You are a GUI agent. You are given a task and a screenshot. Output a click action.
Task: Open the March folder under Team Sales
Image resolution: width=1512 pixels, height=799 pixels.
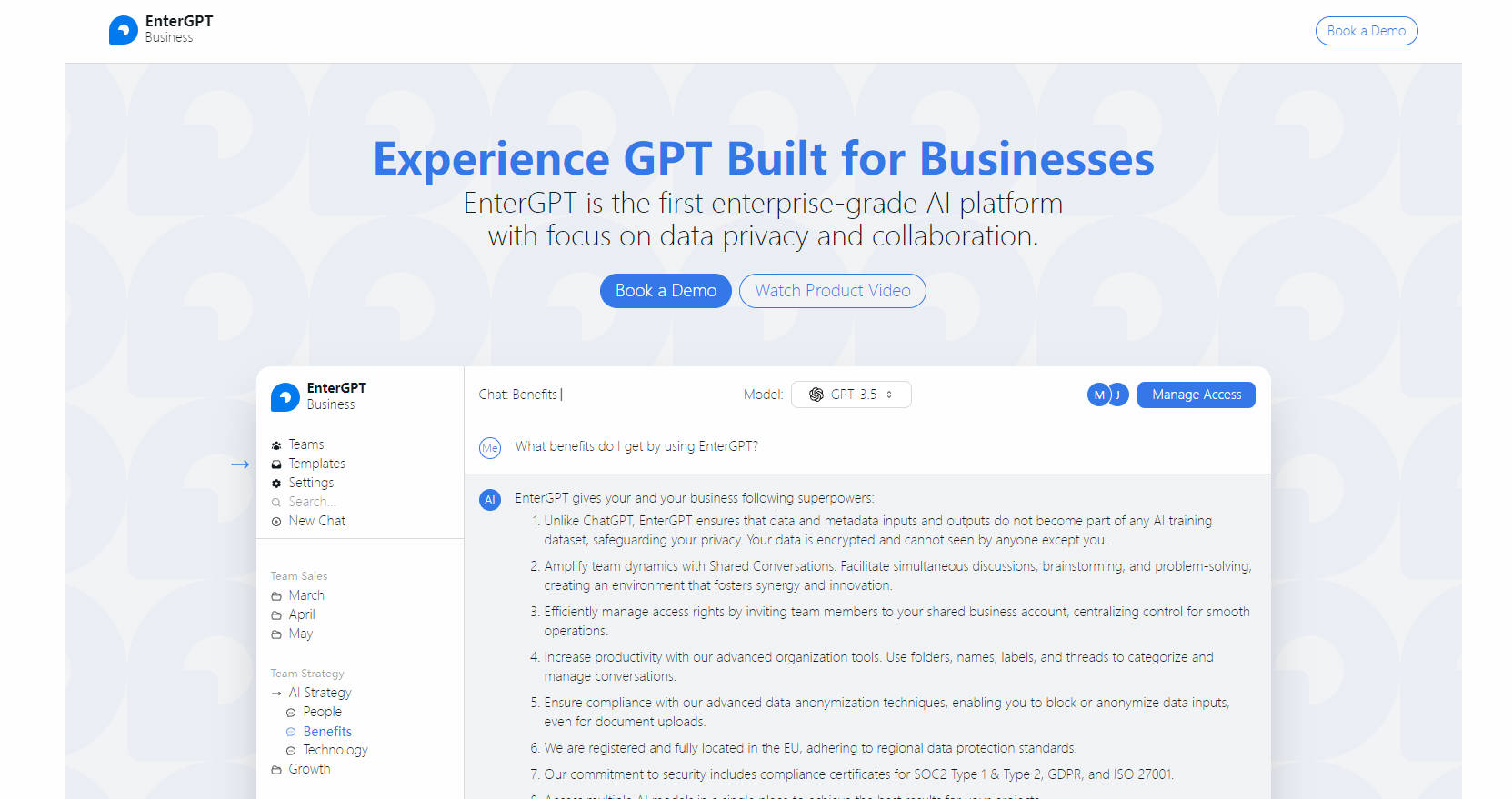[305, 595]
